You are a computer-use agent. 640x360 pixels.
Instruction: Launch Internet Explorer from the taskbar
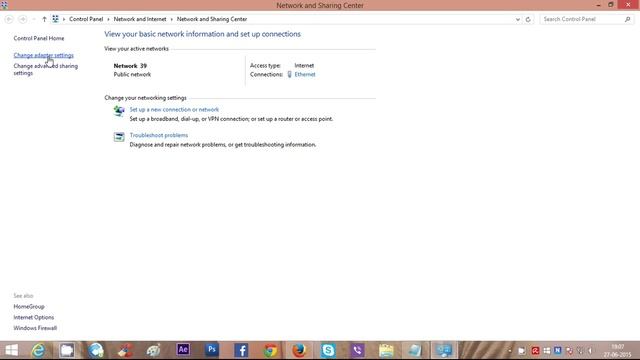pyautogui.click(x=38, y=350)
